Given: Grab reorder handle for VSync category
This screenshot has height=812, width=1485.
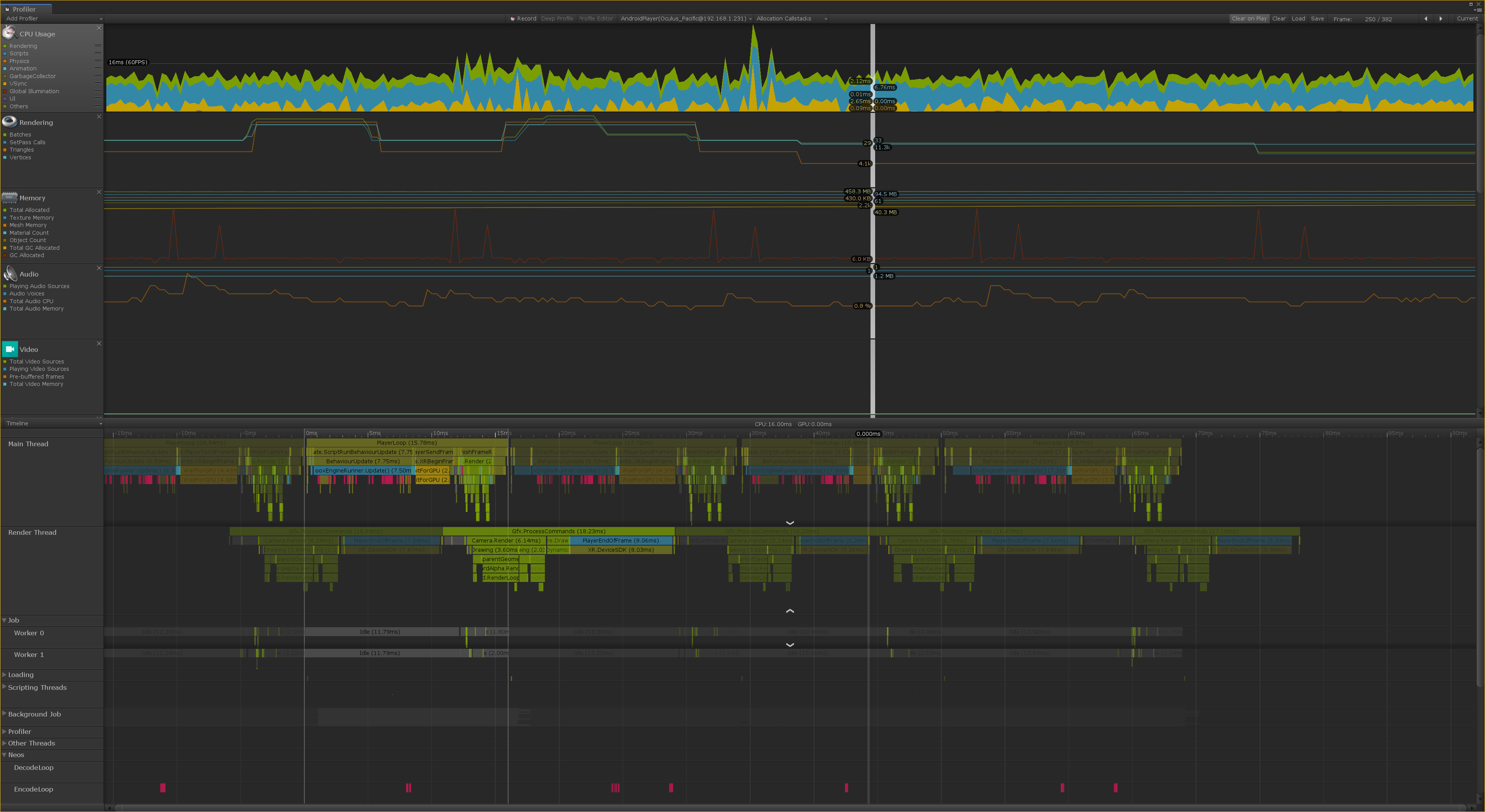Looking at the screenshot, I should [x=97, y=83].
